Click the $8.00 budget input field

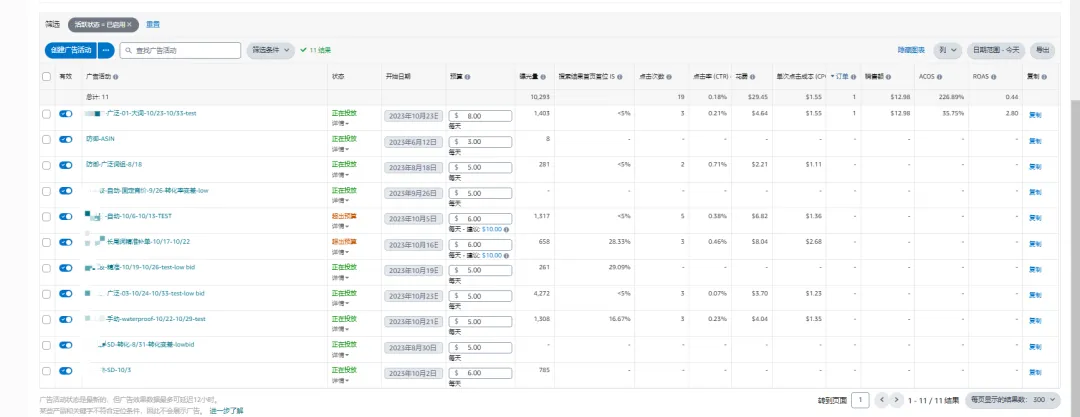point(480,116)
